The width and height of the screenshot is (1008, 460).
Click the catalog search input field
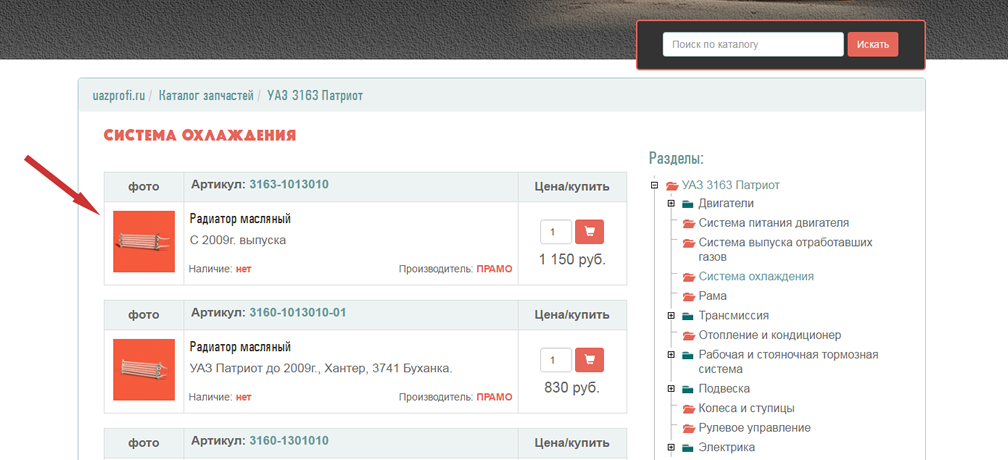click(x=753, y=44)
